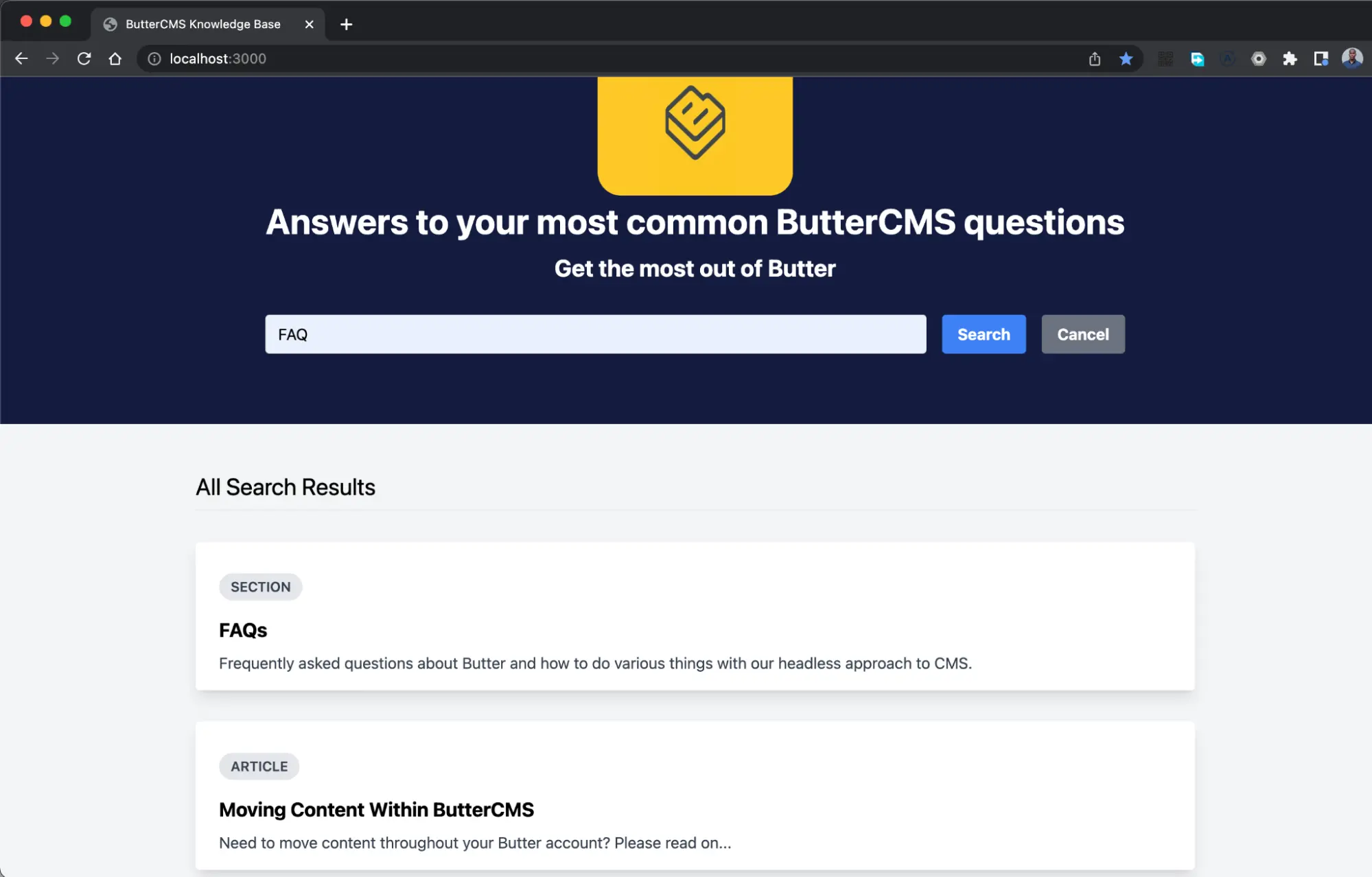The height and width of the screenshot is (877, 1372).
Task: Open a new browser tab
Action: (347, 25)
